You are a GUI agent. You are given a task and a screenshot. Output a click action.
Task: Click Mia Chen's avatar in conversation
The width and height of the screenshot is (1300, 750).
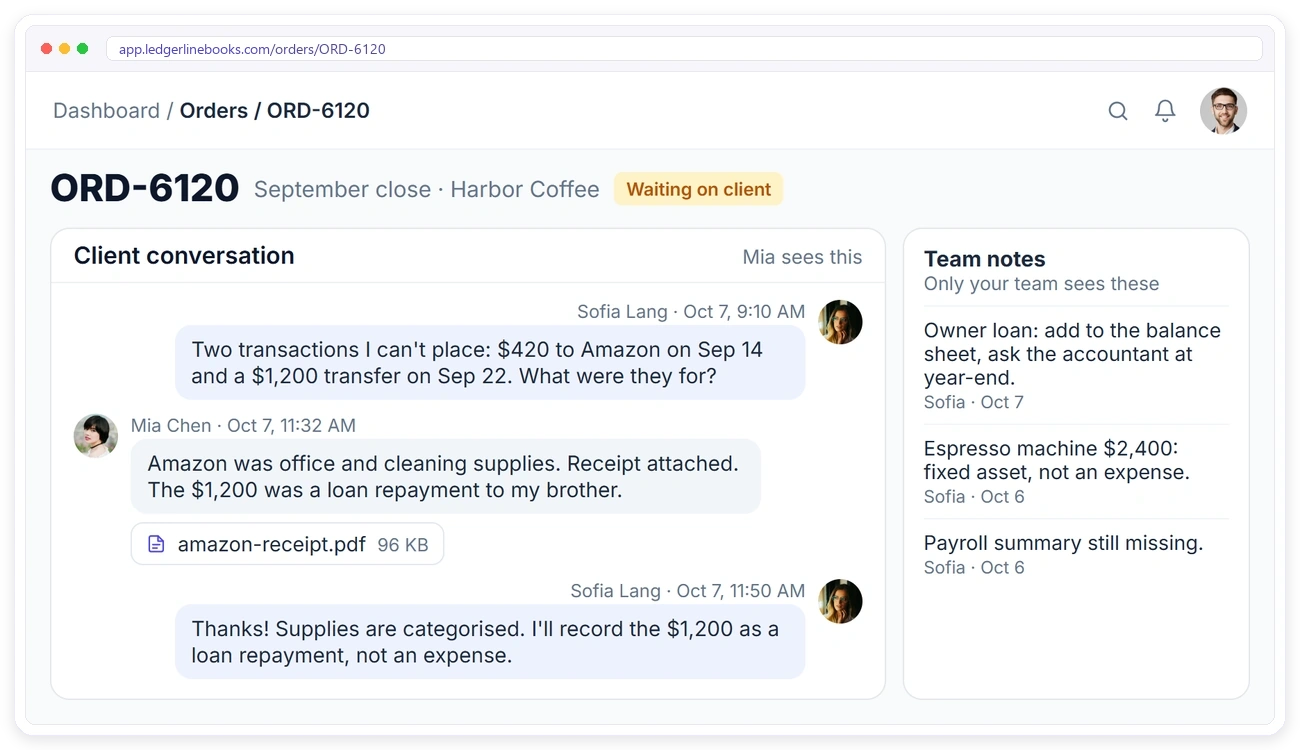point(96,436)
